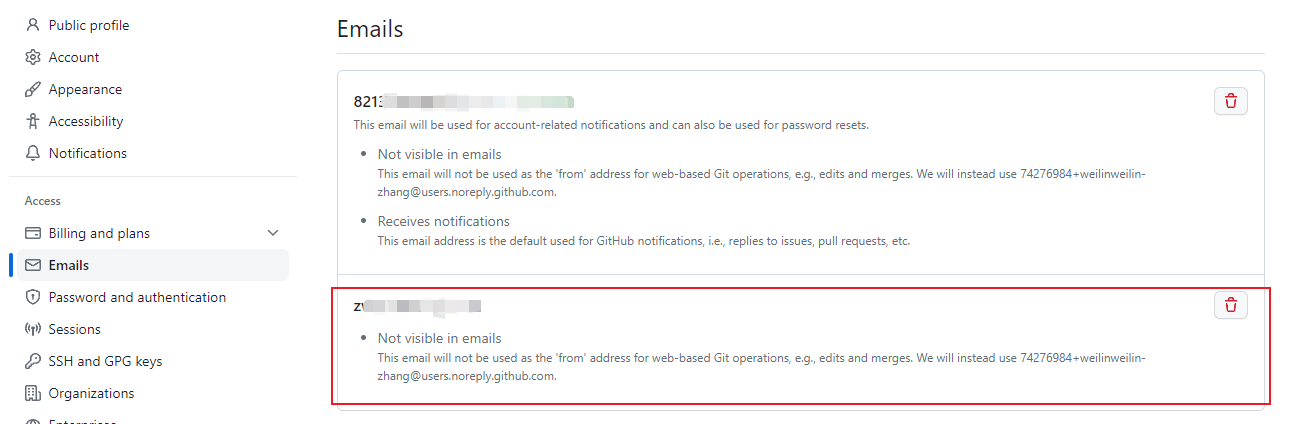Open Public profile settings
The width and height of the screenshot is (1307, 424).
tap(153, 25)
